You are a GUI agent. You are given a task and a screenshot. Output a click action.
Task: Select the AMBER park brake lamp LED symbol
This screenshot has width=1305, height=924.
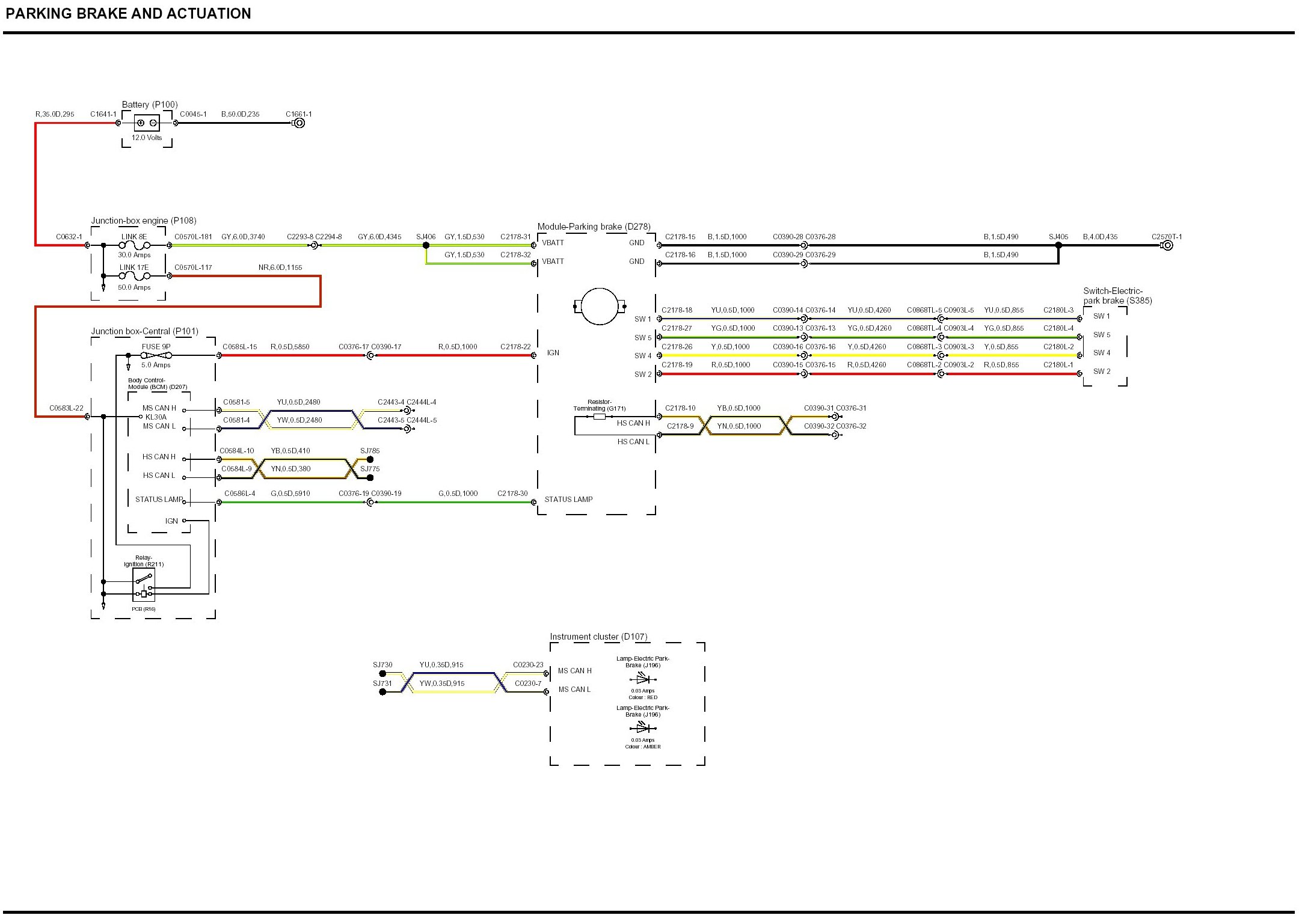click(643, 728)
